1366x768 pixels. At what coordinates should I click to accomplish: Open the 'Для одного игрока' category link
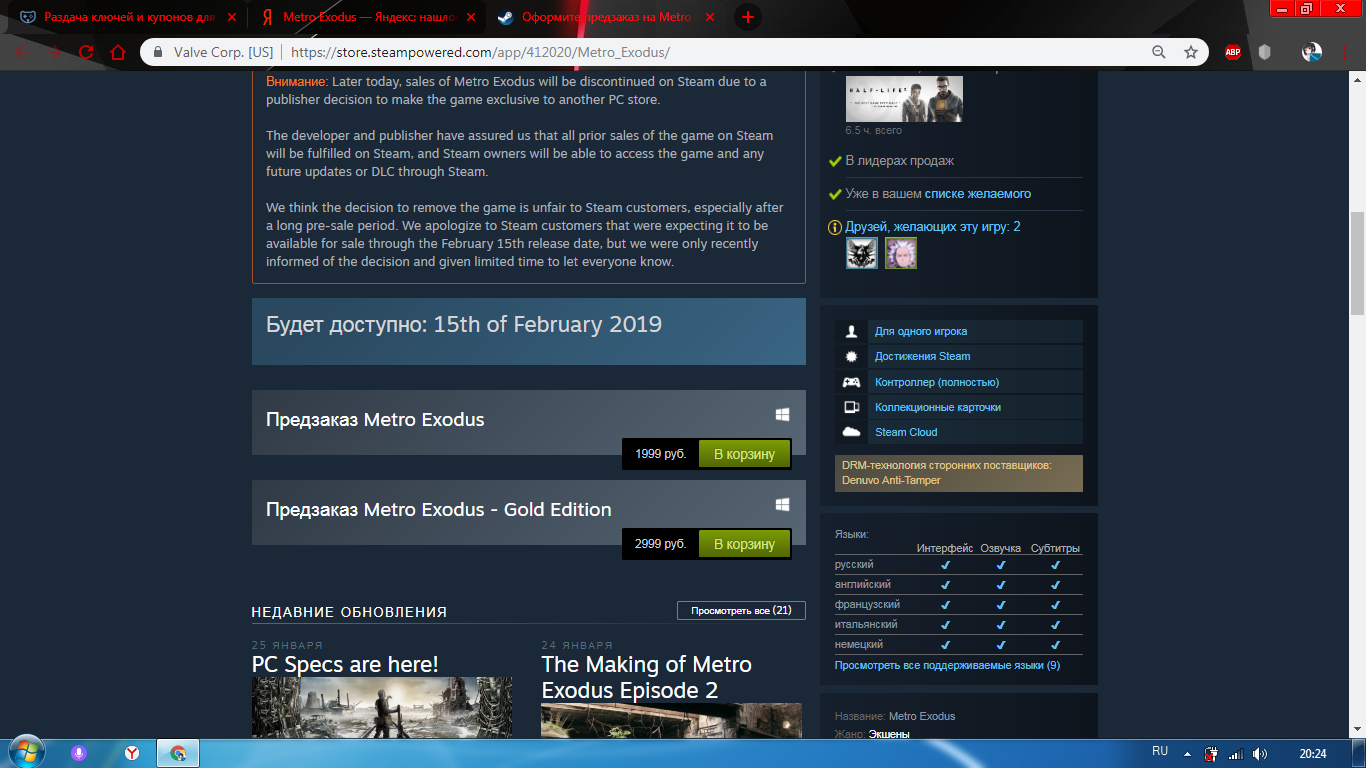pyautogui.click(x=921, y=331)
